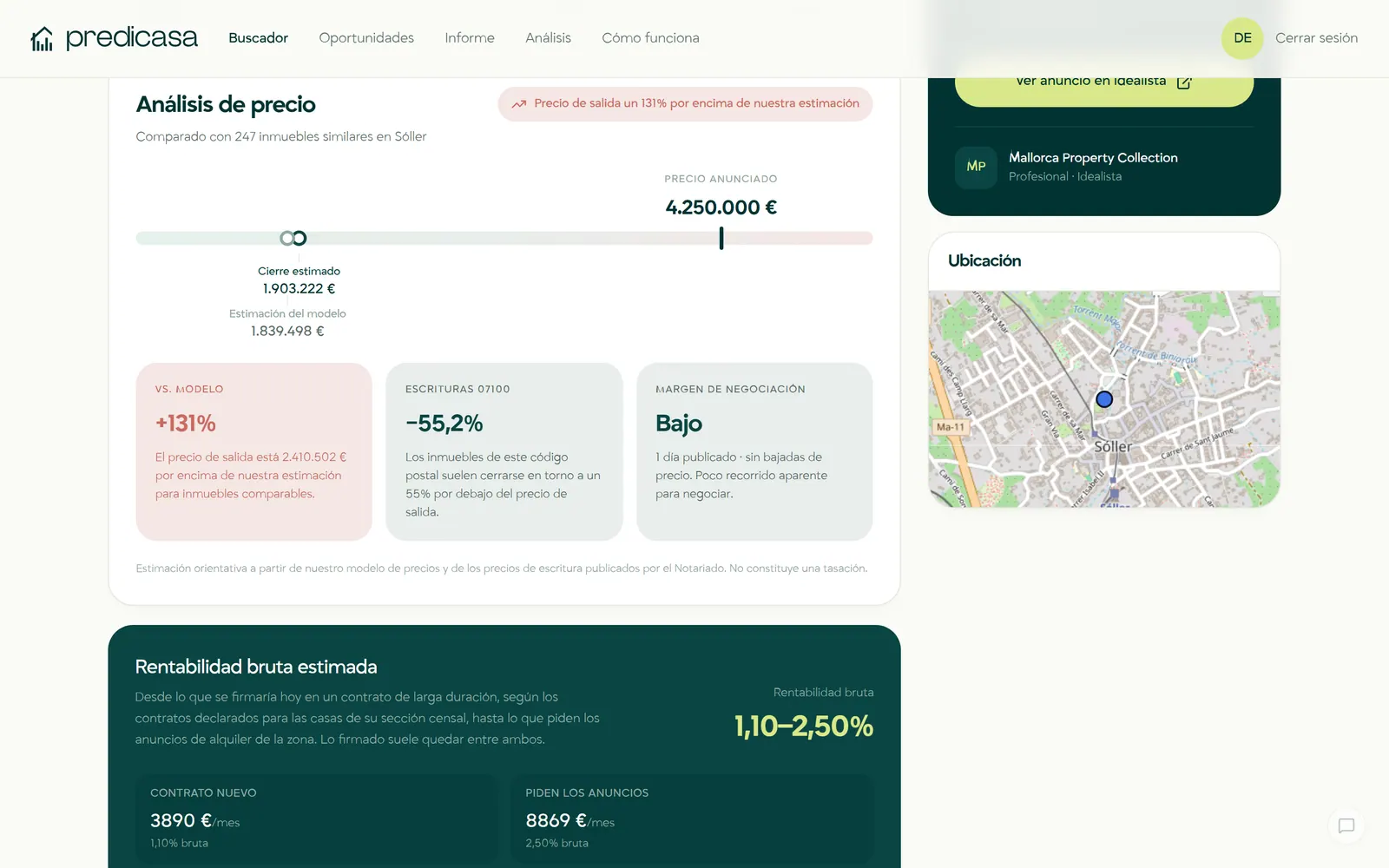Click the Piden los anuncios 8869 €/mes card
Image resolution: width=1389 pixels, height=868 pixels.
[692, 820]
